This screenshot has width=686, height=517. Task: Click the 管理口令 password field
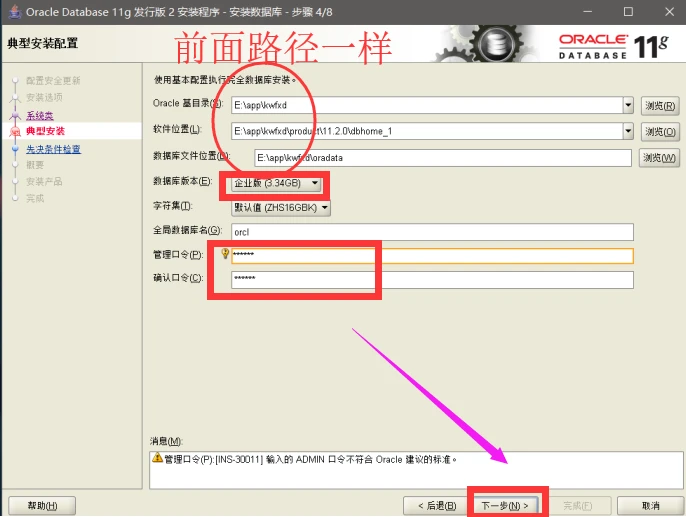(x=432, y=256)
